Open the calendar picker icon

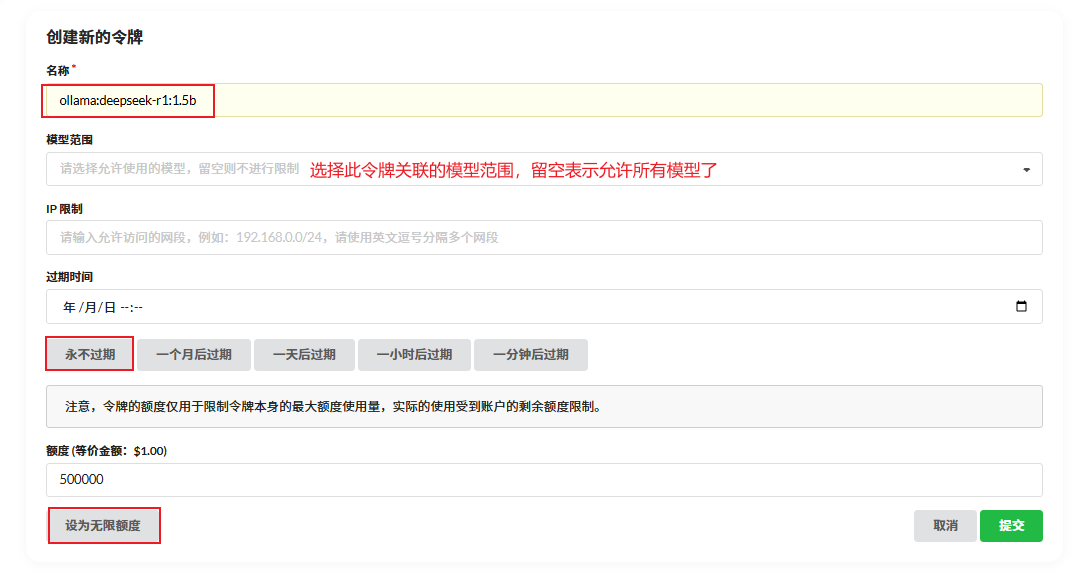1021,306
